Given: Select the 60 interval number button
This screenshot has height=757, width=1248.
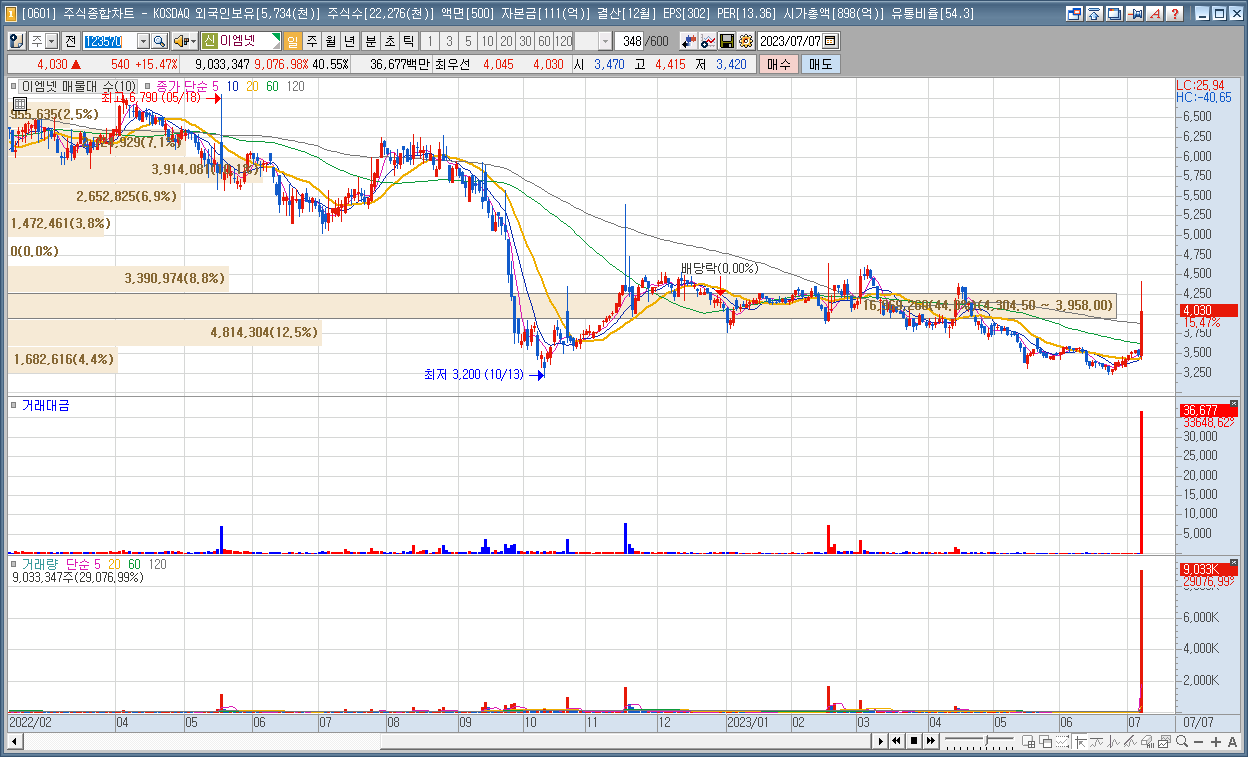Looking at the screenshot, I should [543, 41].
